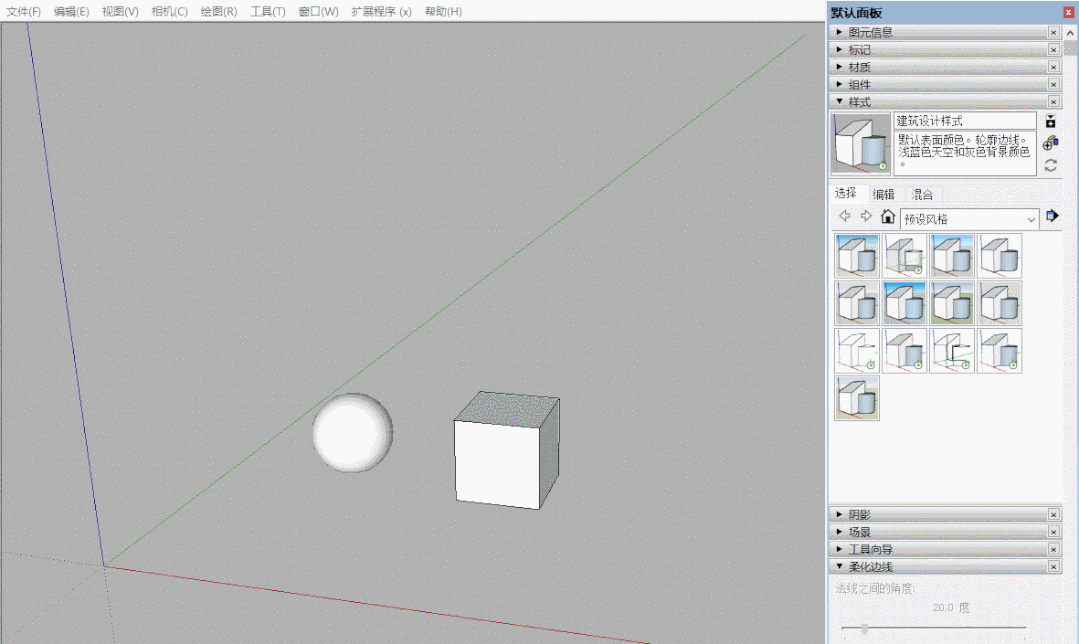Click the sphere in the viewport

[352, 433]
